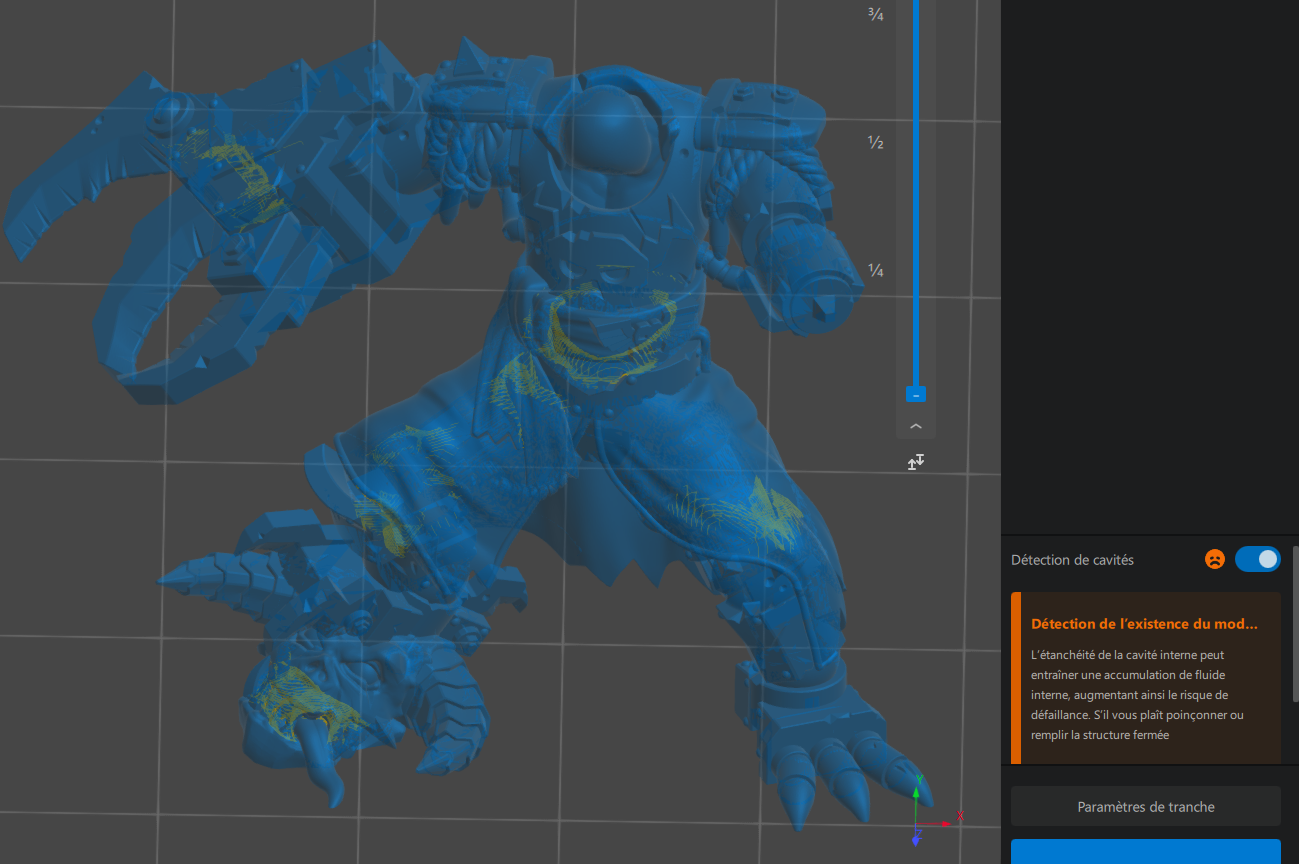Click the orange sad-face cavity warning icon

1214,559
